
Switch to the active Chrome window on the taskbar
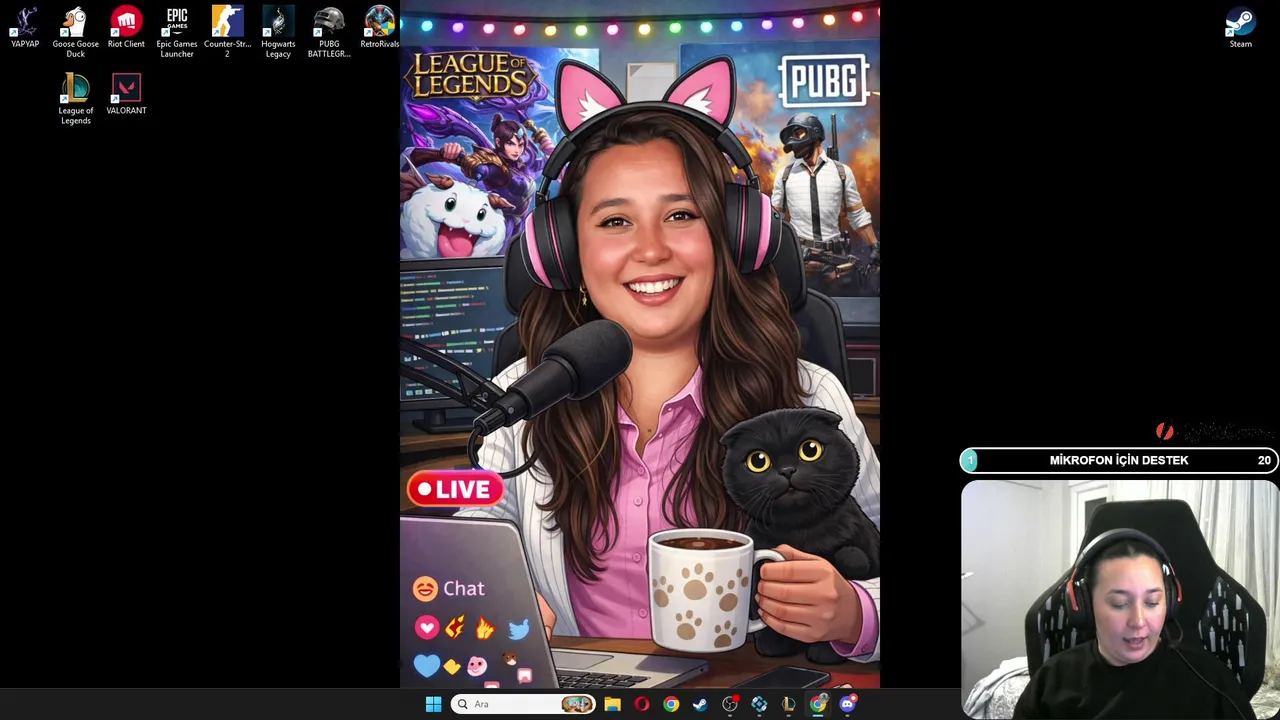(818, 704)
